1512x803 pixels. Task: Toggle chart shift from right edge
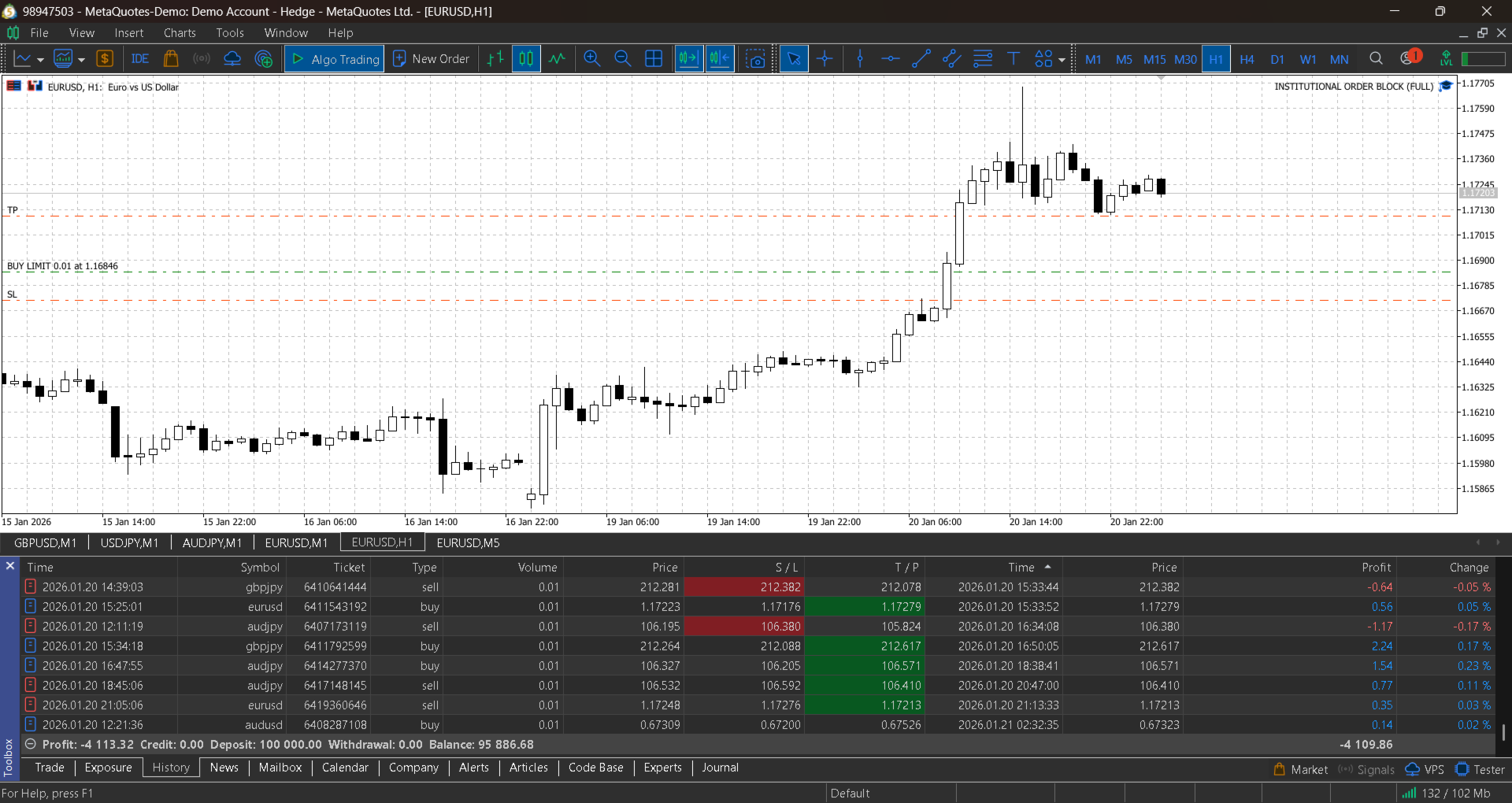720,59
